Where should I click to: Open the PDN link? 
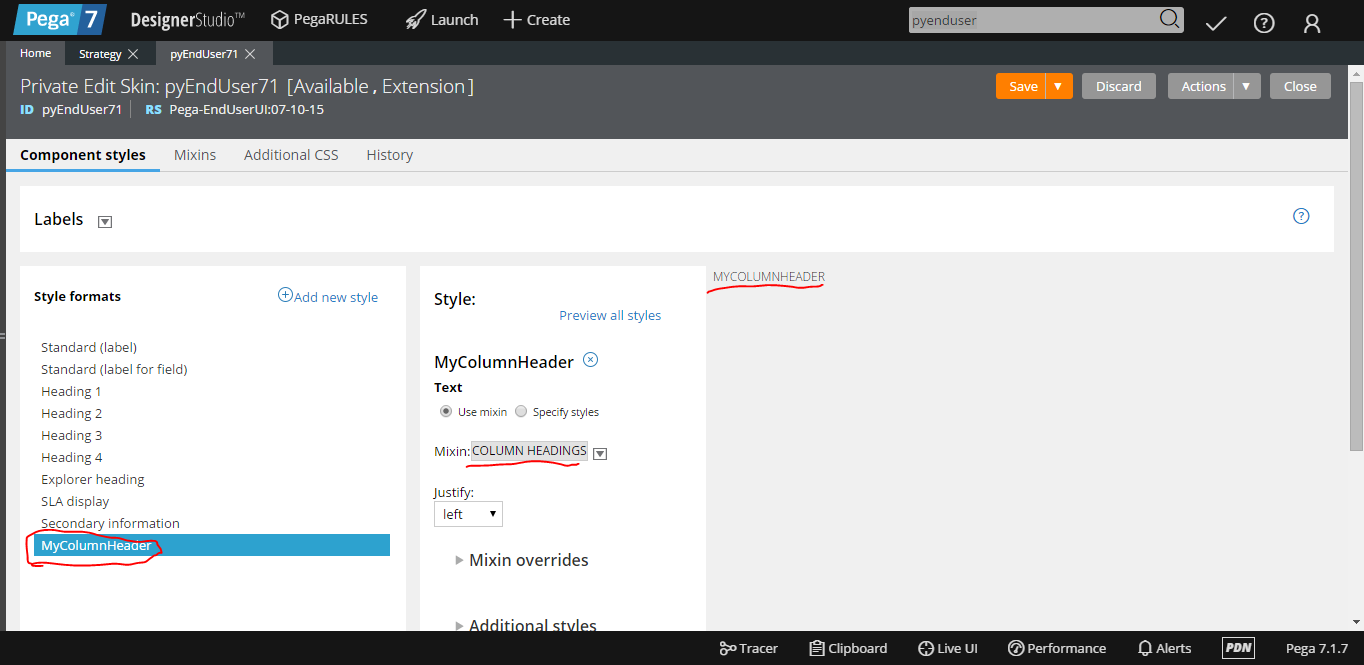coord(1238,648)
